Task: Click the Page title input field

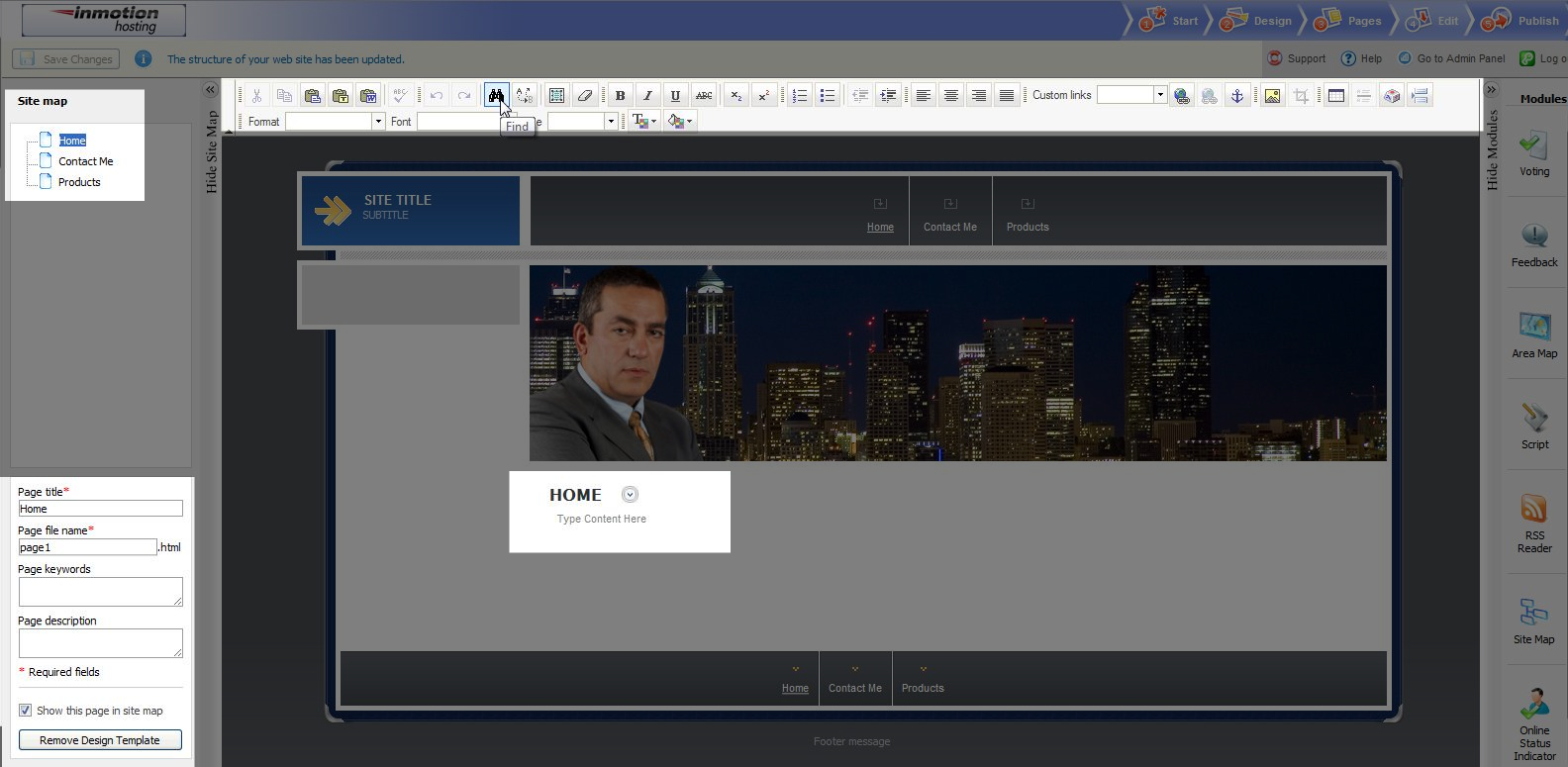Action: pyautogui.click(x=100, y=509)
